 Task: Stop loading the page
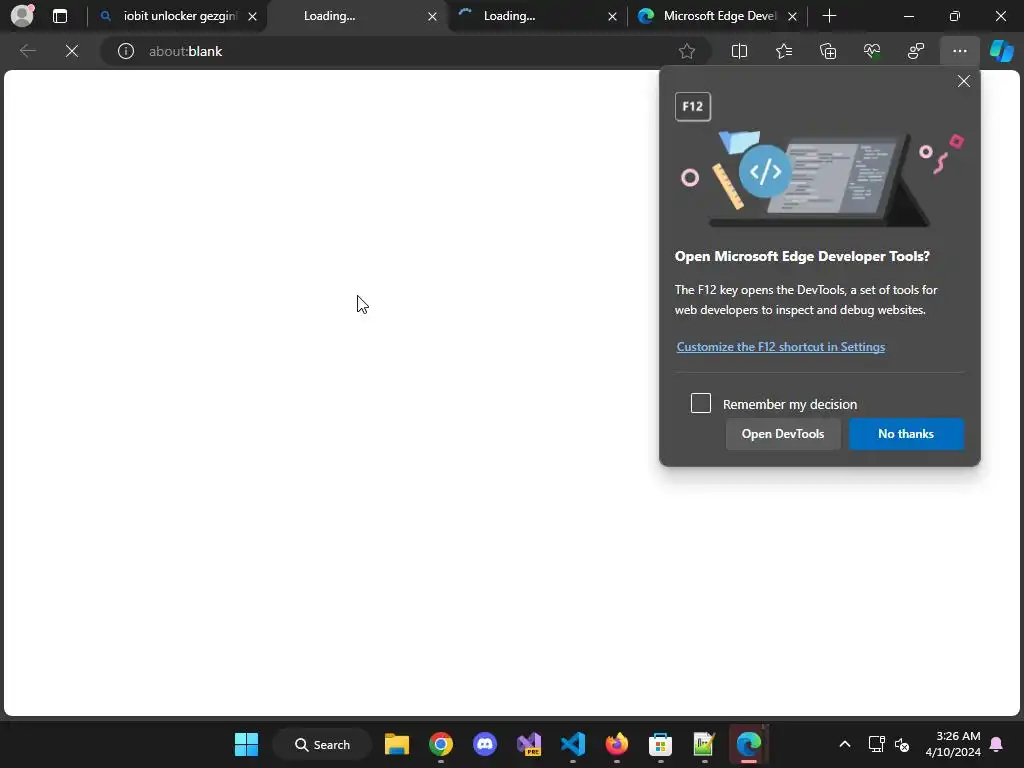[72, 51]
